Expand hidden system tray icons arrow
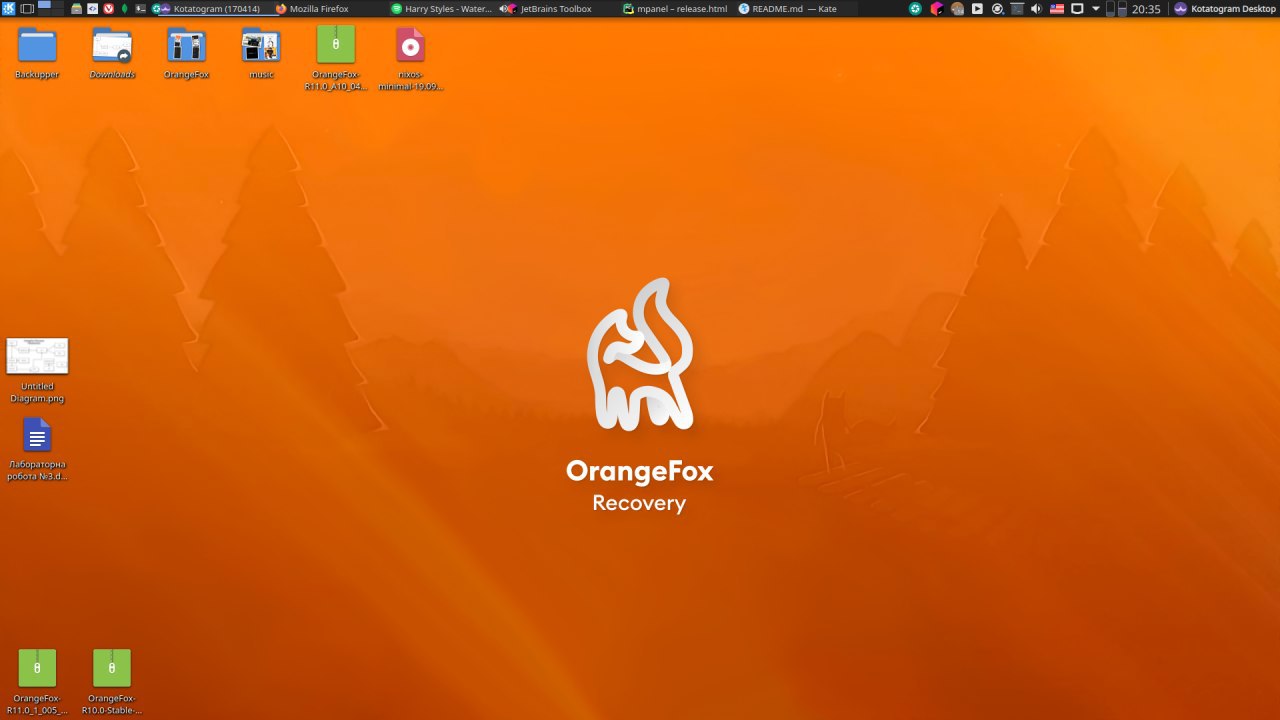This screenshot has width=1280, height=720. pos(1096,9)
